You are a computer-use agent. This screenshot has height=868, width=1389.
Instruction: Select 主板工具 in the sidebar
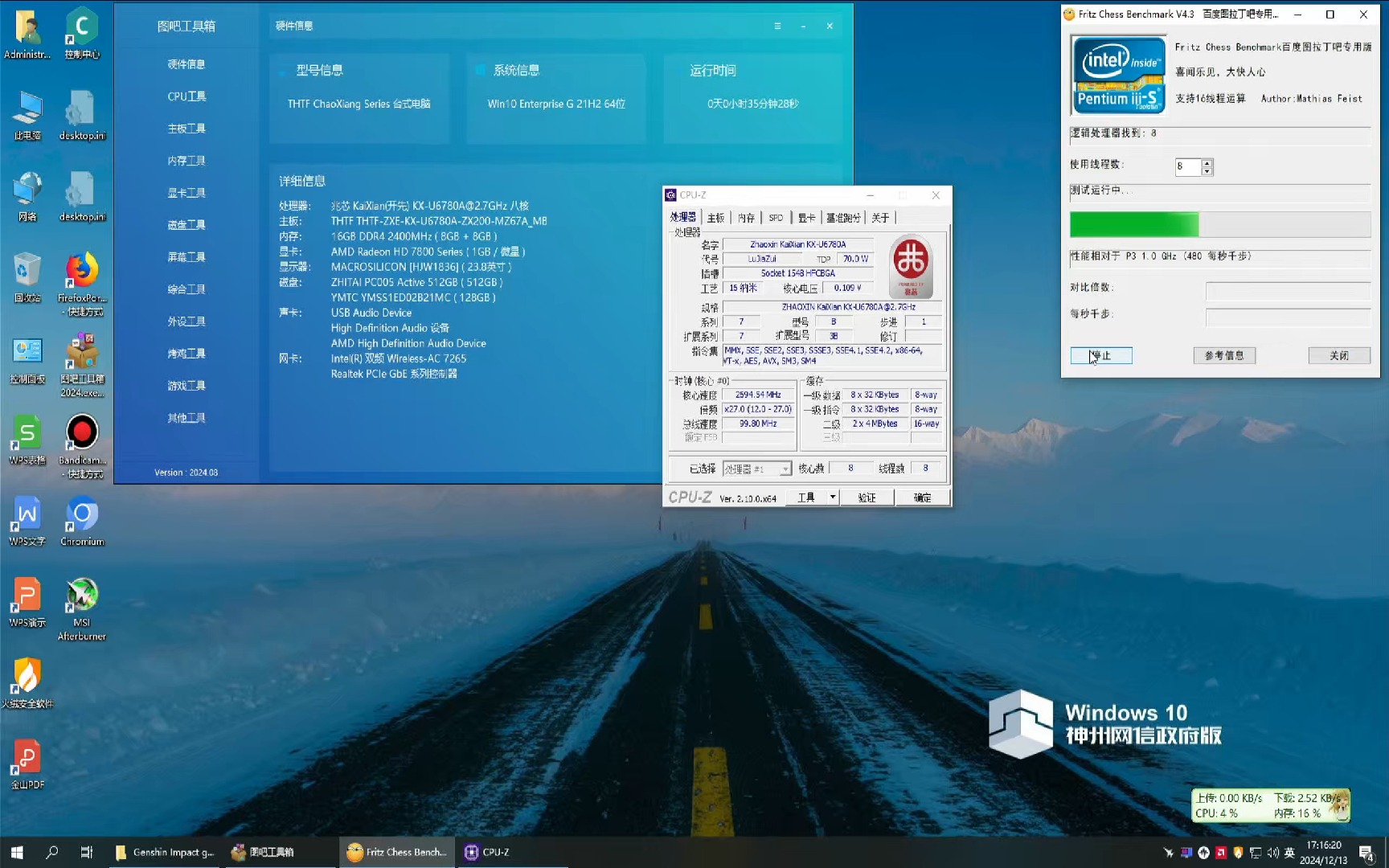click(x=186, y=129)
